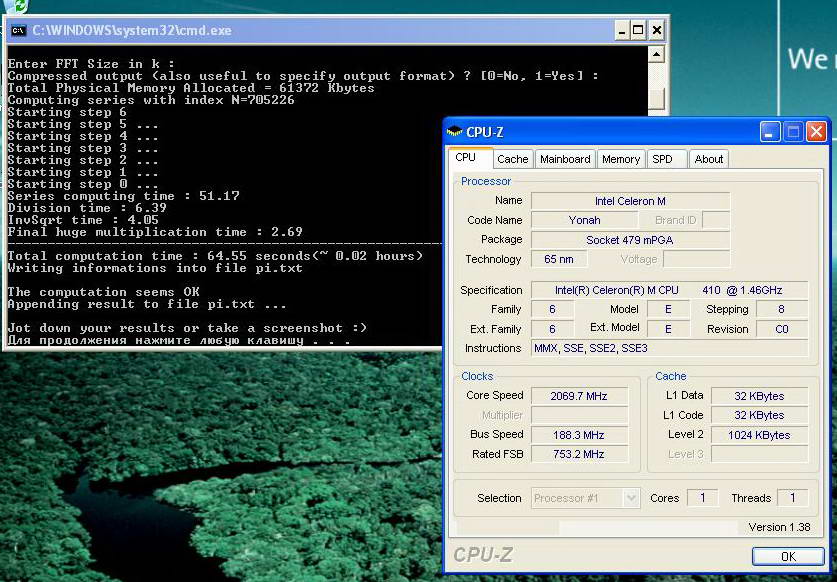837x582 pixels.
Task: Click the Threads count field
Action: [793, 498]
